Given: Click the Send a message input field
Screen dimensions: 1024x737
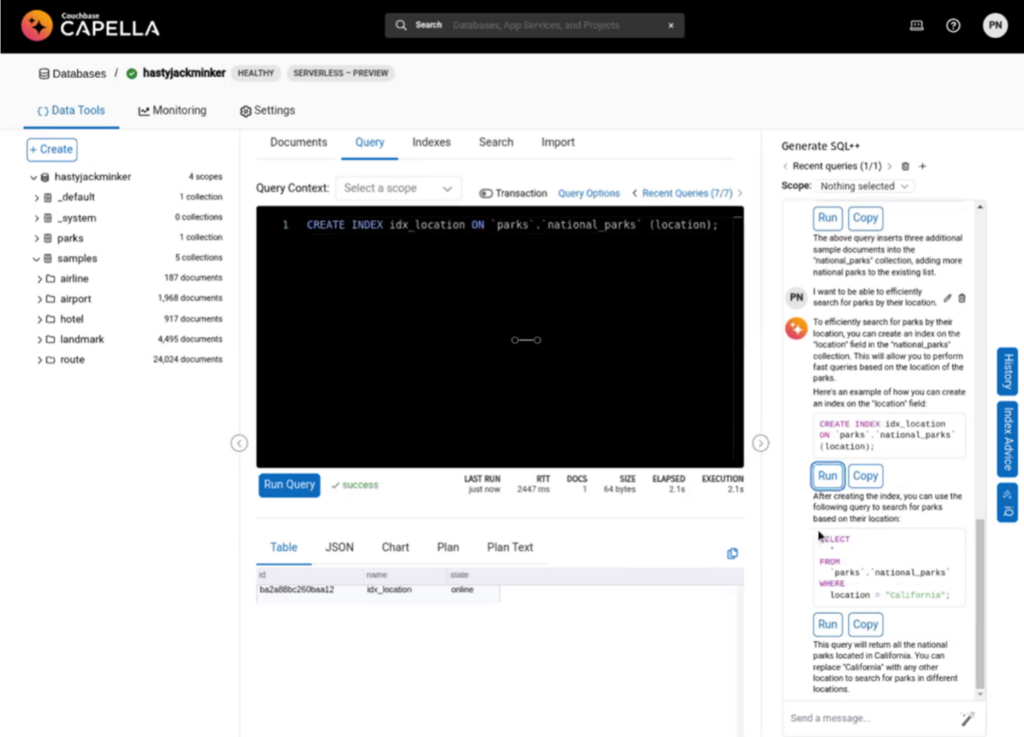Looking at the screenshot, I should 871,718.
